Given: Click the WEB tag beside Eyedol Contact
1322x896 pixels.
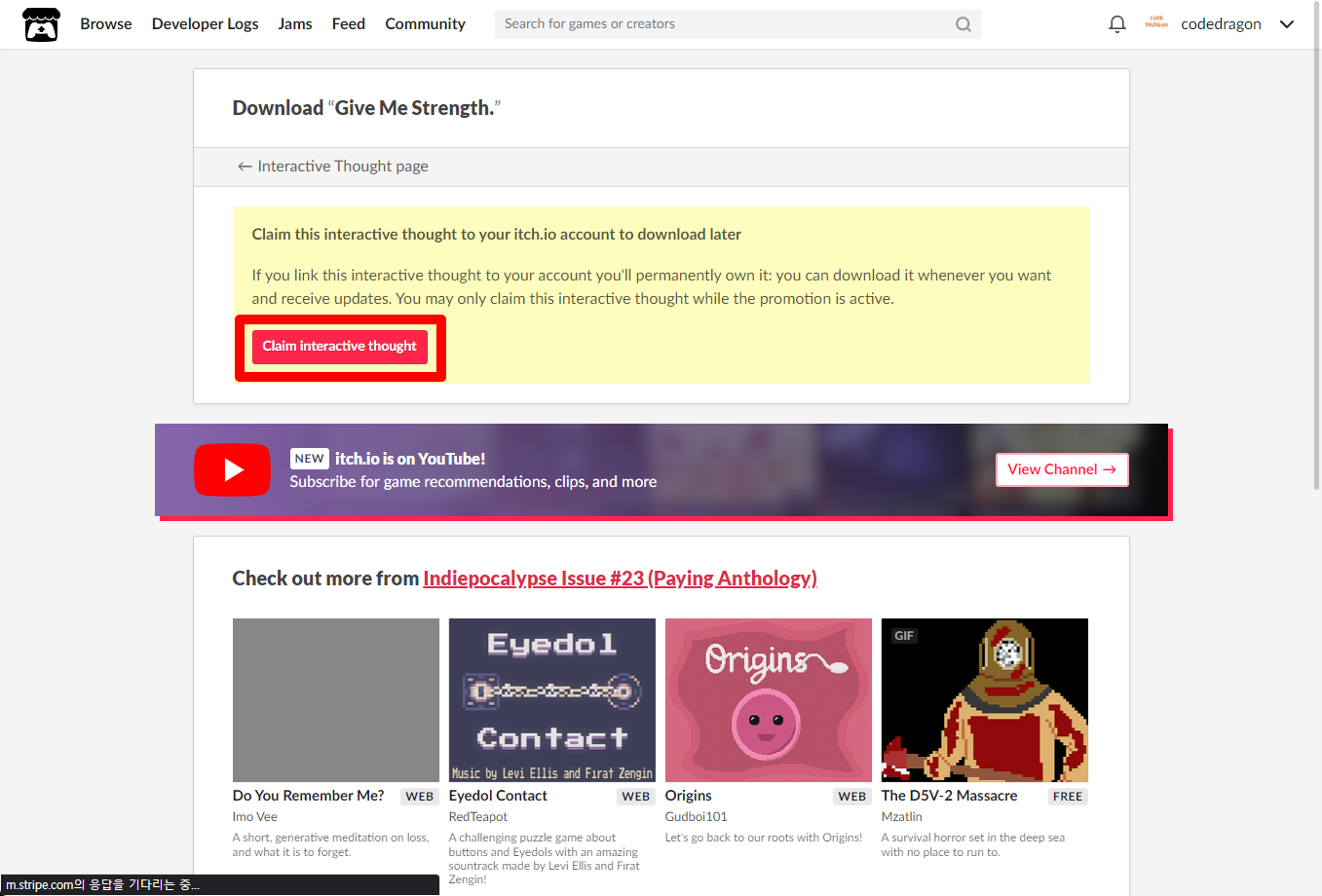Looking at the screenshot, I should 636,797.
